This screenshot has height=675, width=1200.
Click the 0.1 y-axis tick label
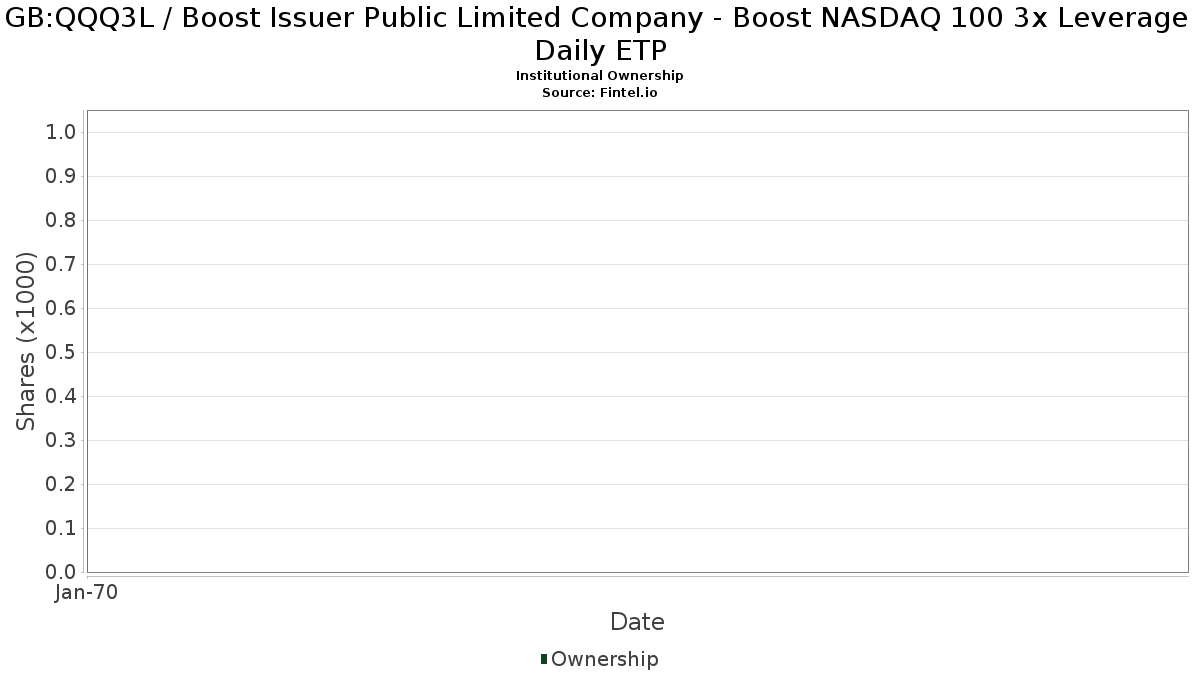pyautogui.click(x=61, y=529)
